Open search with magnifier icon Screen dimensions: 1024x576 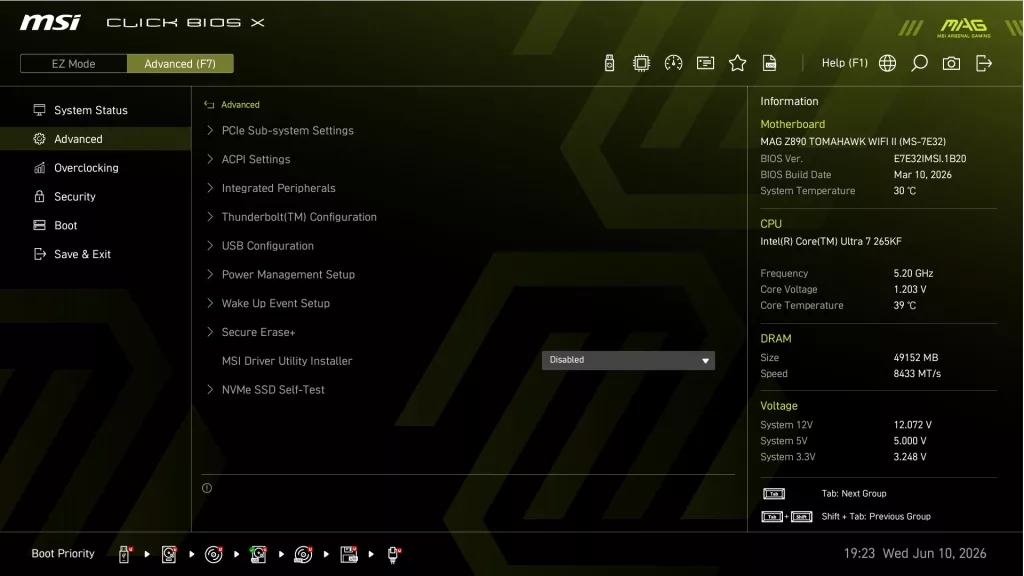[x=919, y=63]
